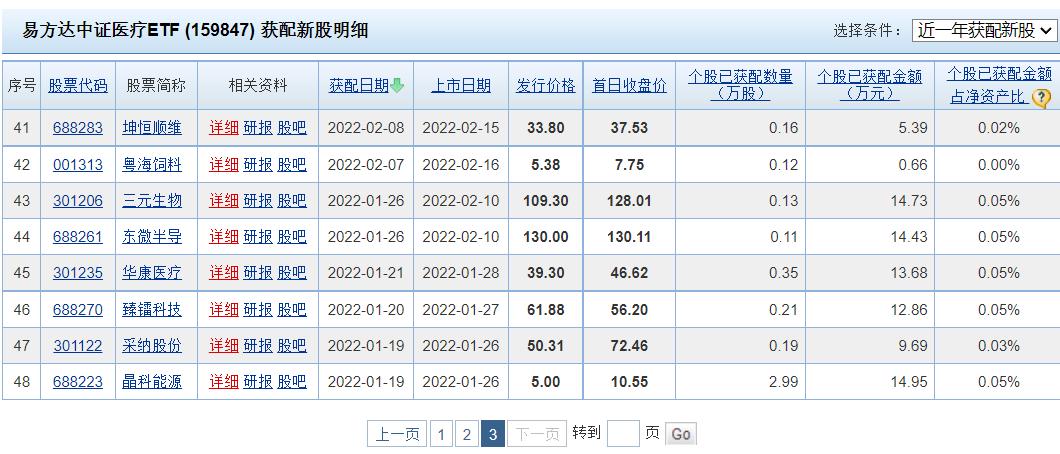Viewport: 1060px width, 454px height.
Task: Go to previous page 上一页
Action: pyautogui.click(x=397, y=434)
